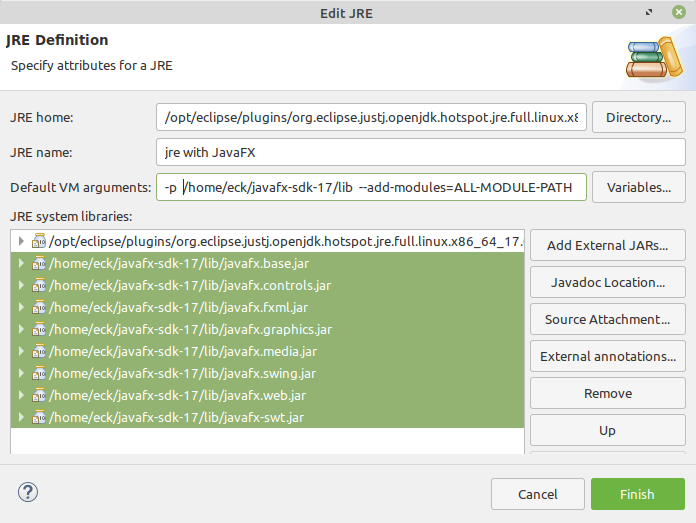Expand the javafx.media.jar tree node
Screen dimensions: 696x523
click(21, 351)
